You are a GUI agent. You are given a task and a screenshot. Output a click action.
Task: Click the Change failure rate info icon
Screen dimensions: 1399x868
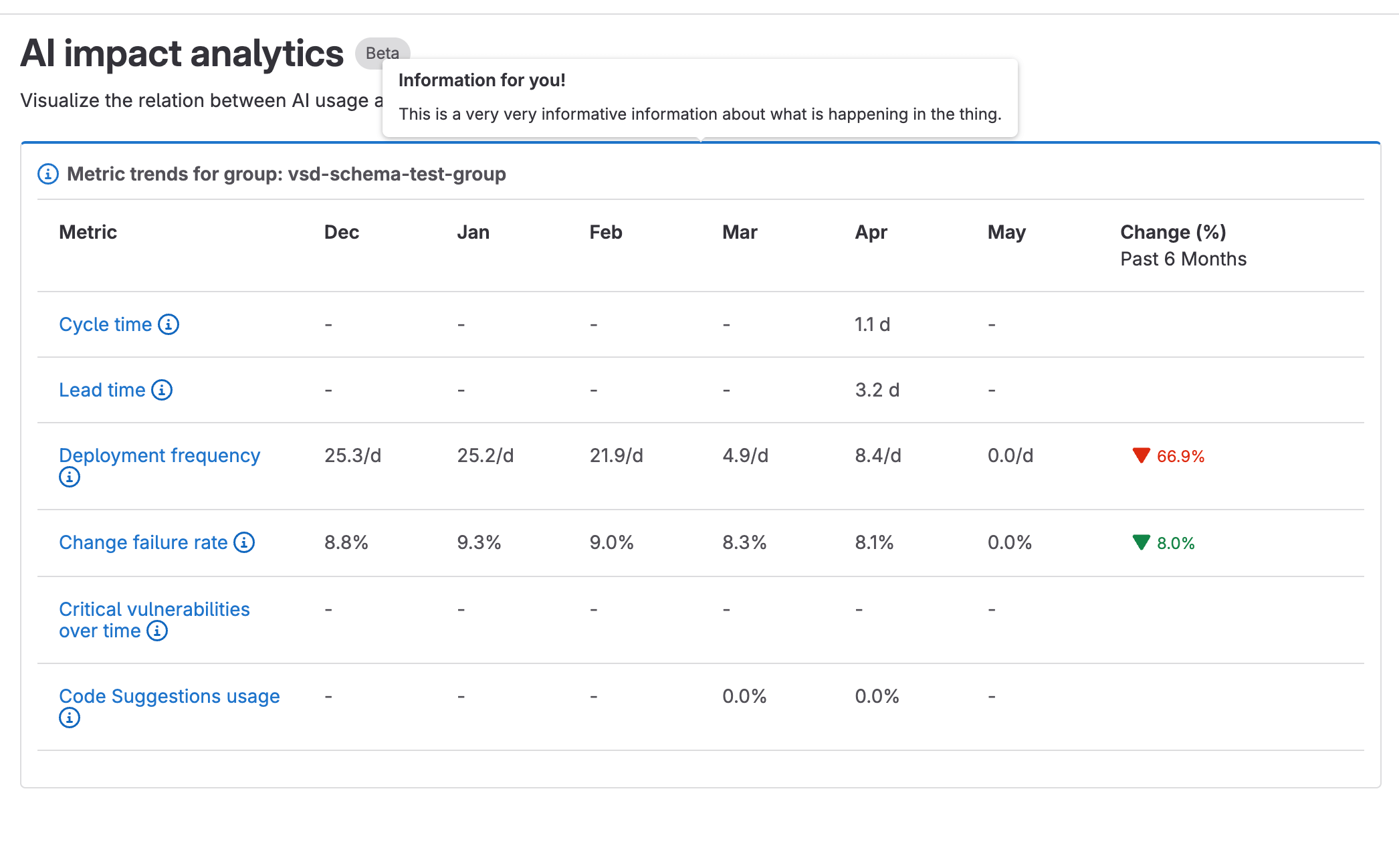pyautogui.click(x=244, y=542)
